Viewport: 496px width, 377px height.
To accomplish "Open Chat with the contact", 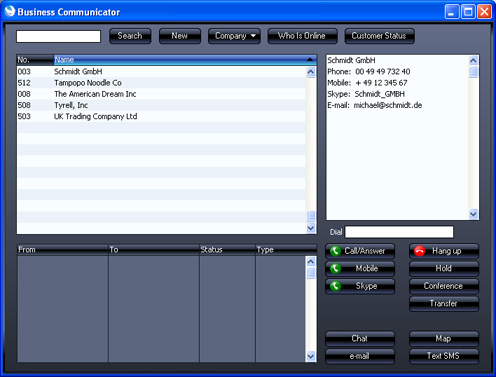I will (360, 338).
